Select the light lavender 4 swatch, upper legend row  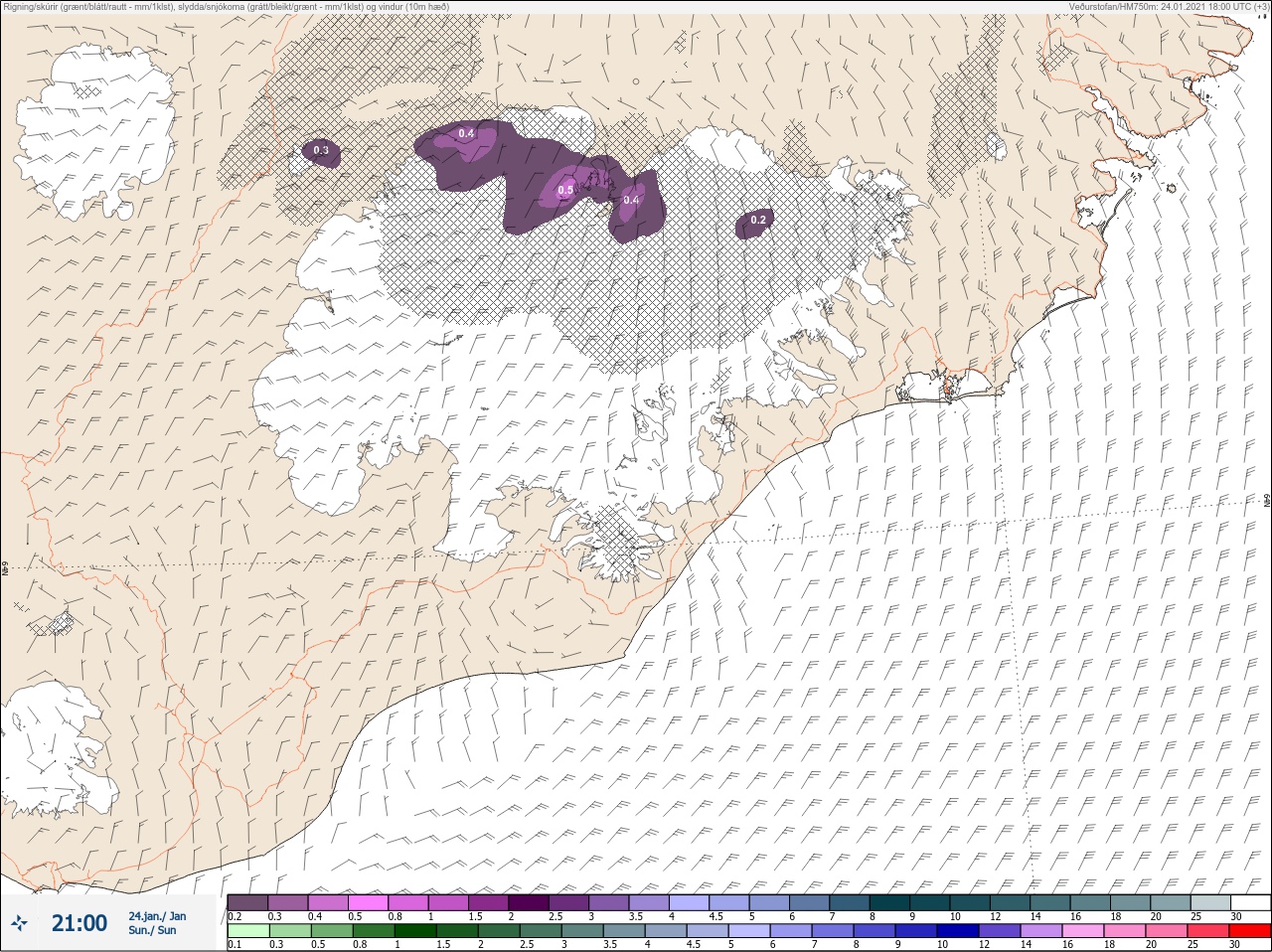690,902
